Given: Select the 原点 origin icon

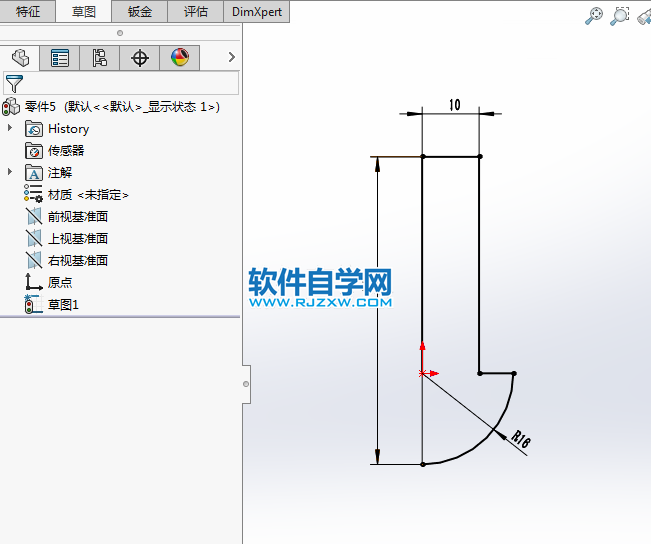Looking at the screenshot, I should 34,282.
